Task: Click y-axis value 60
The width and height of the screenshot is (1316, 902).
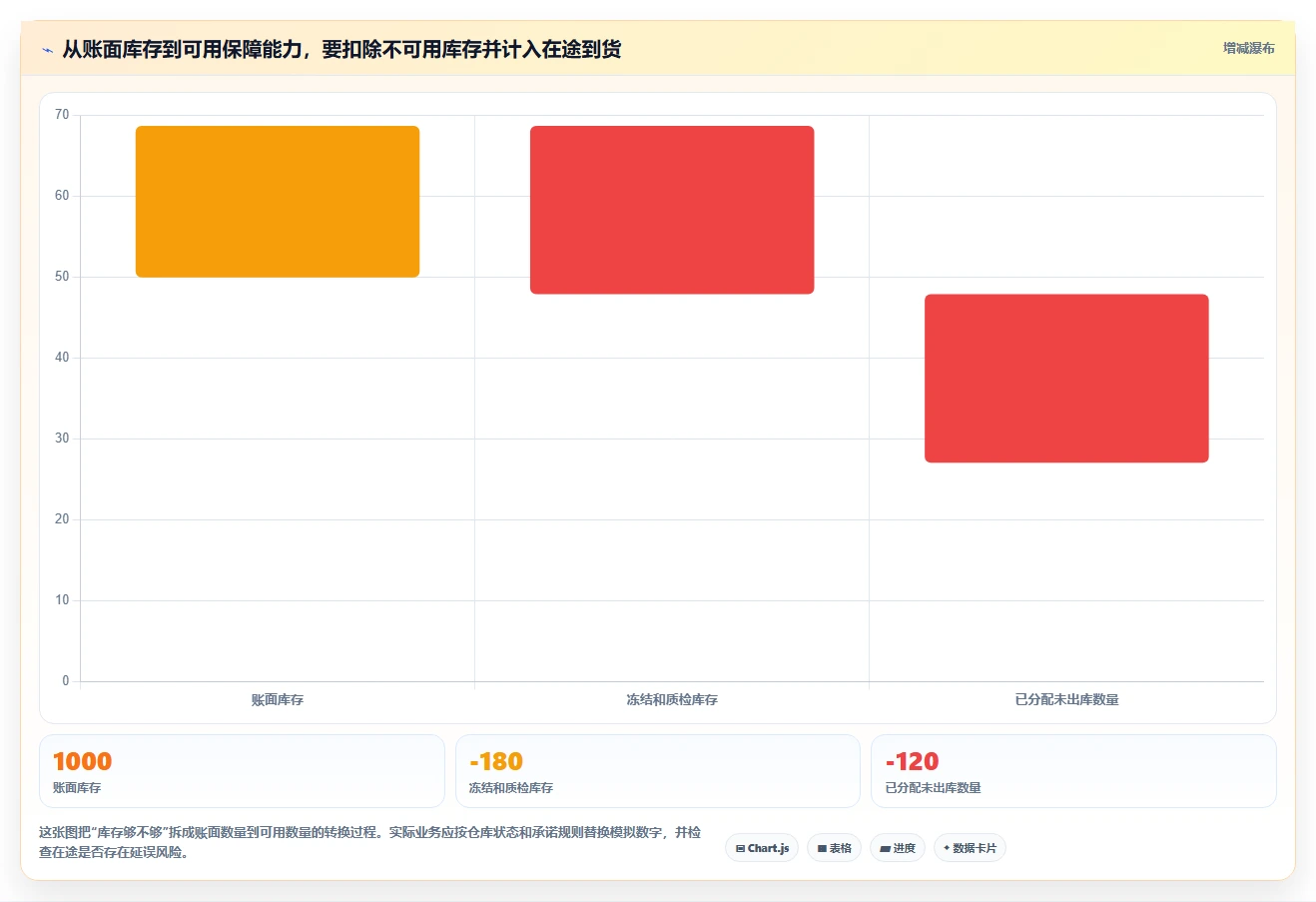Action: point(62,196)
